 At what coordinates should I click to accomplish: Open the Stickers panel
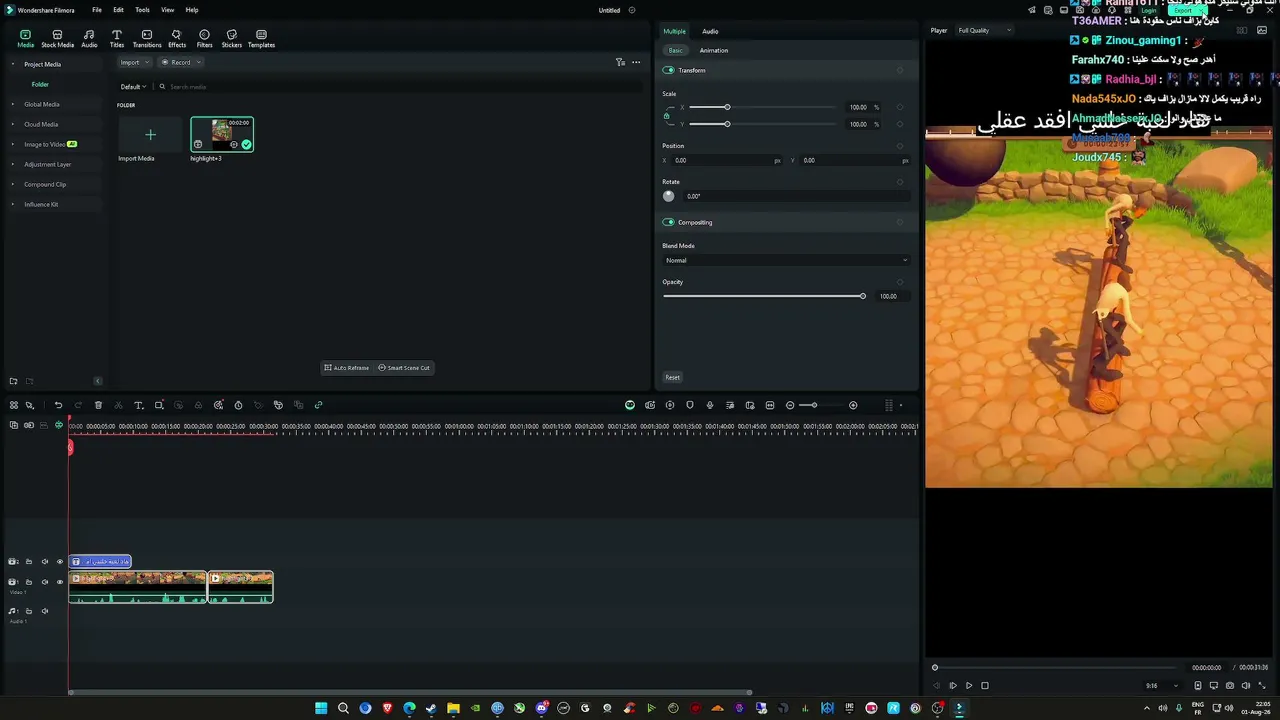(x=232, y=38)
